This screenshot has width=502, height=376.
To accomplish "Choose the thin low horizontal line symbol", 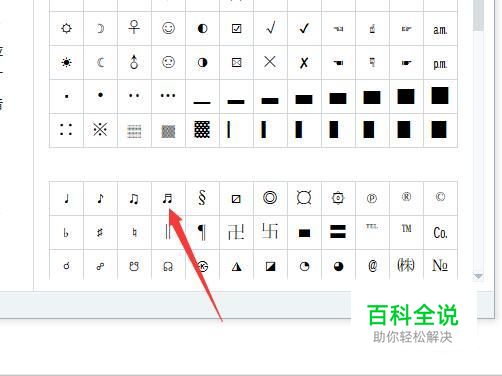I will pyautogui.click(x=202, y=103).
